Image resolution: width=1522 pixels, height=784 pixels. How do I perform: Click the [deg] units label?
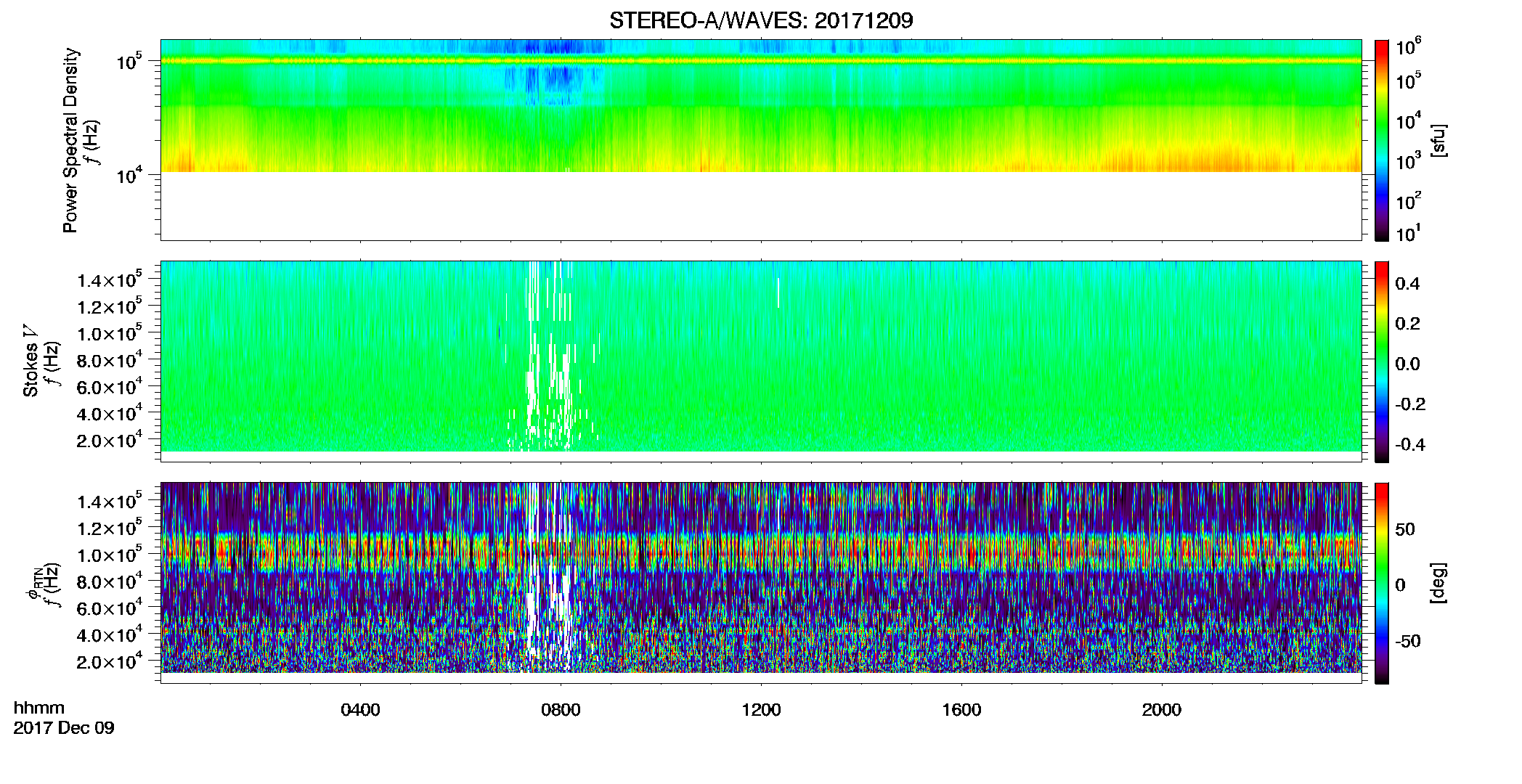1438,583
